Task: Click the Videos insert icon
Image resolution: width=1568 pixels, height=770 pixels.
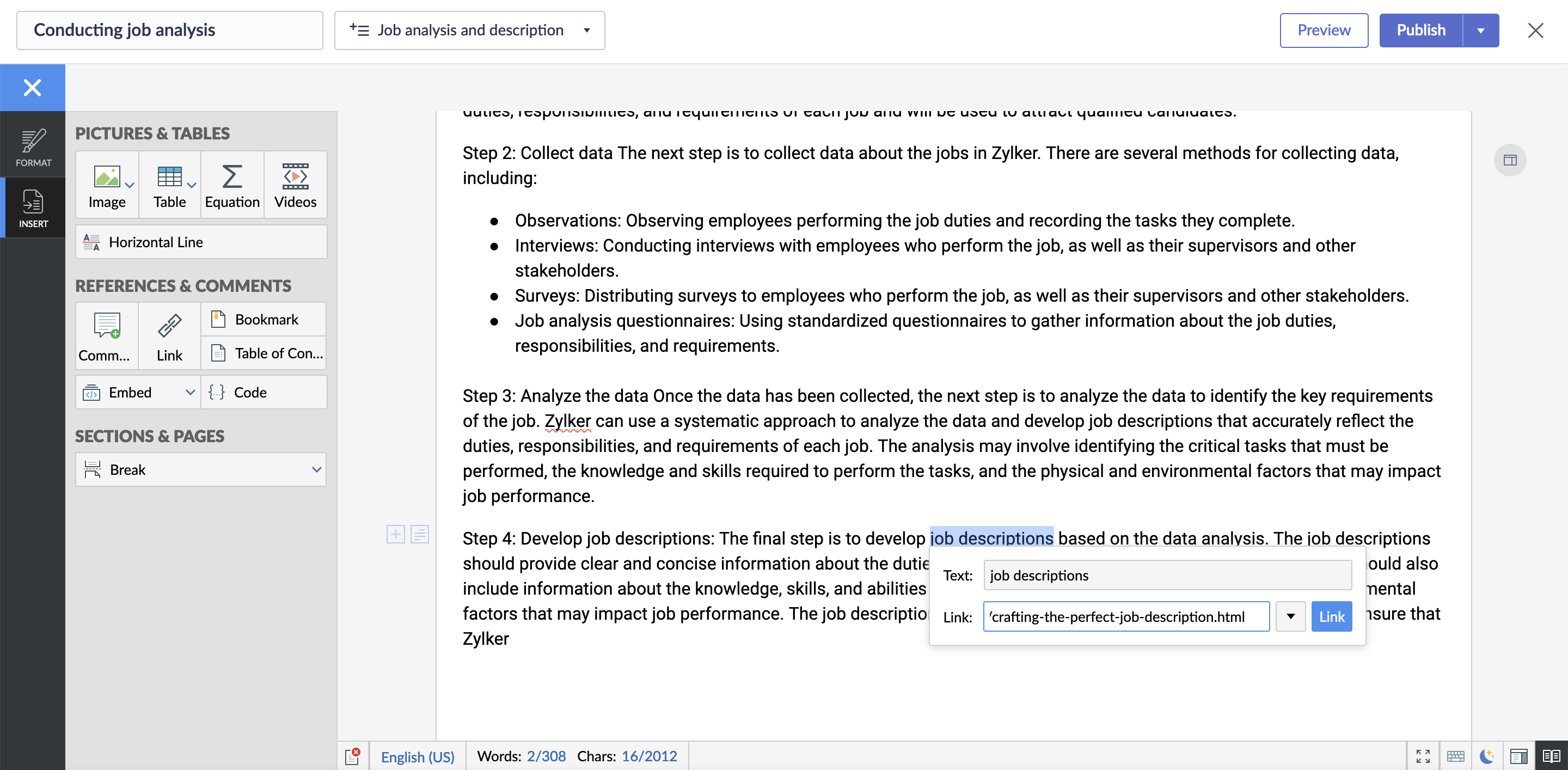Action: (295, 185)
